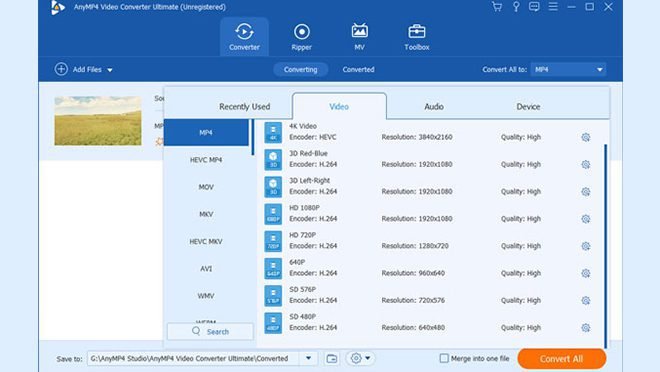
Task: Open the Toolbox module
Action: point(417,37)
